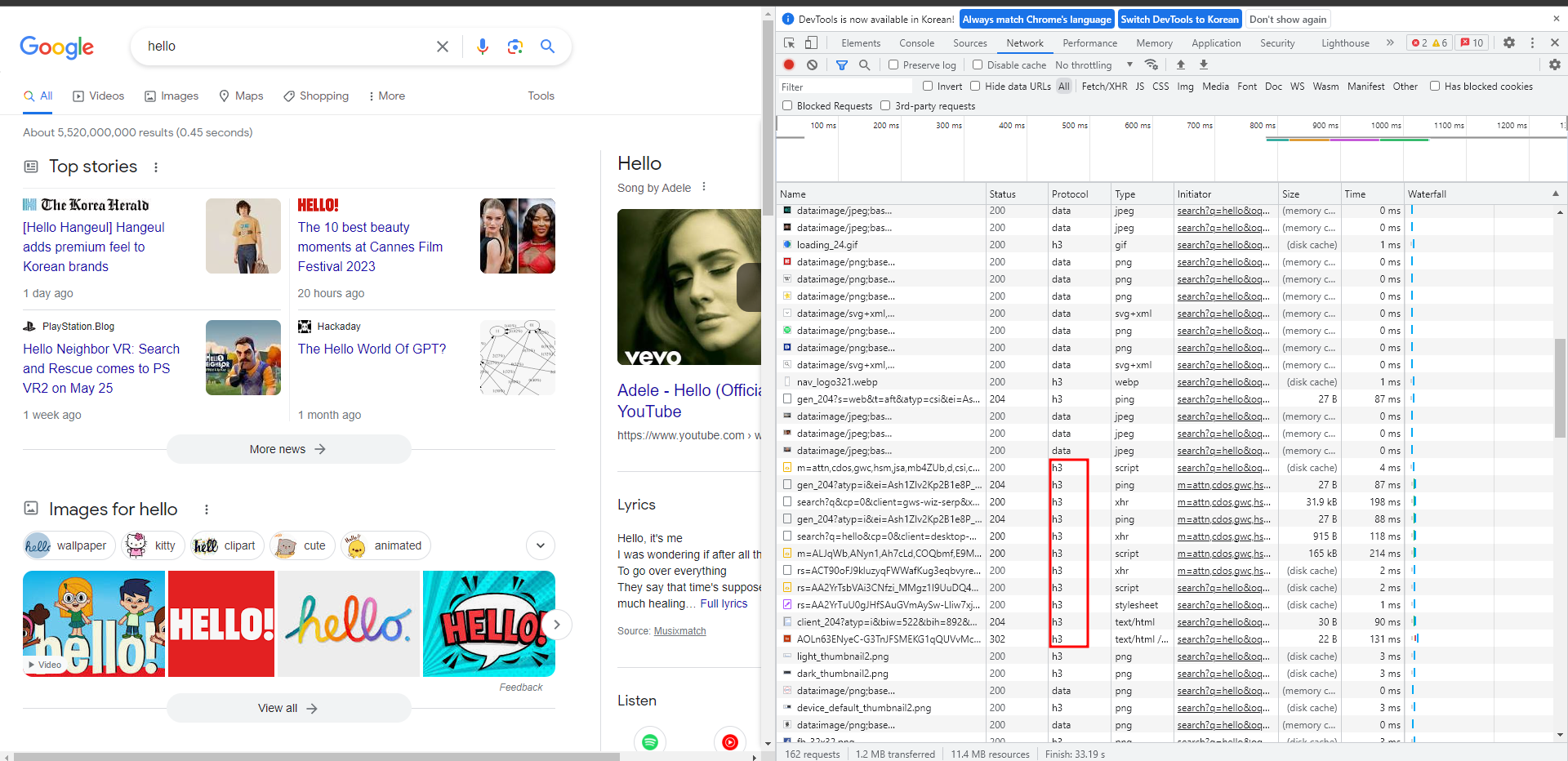Open More news button

[288, 449]
